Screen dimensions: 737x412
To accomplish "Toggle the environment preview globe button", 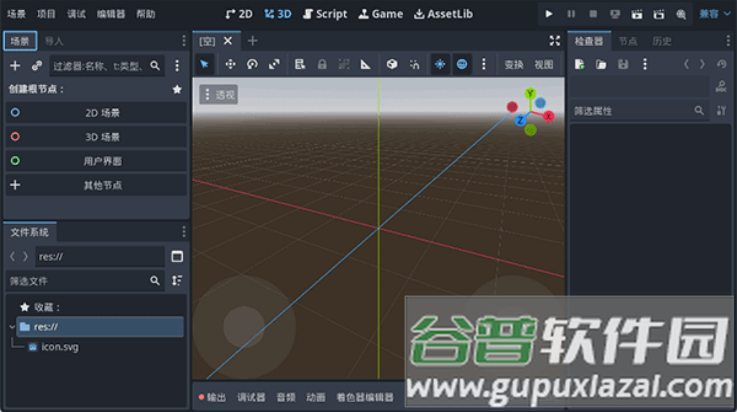I will (x=462, y=64).
